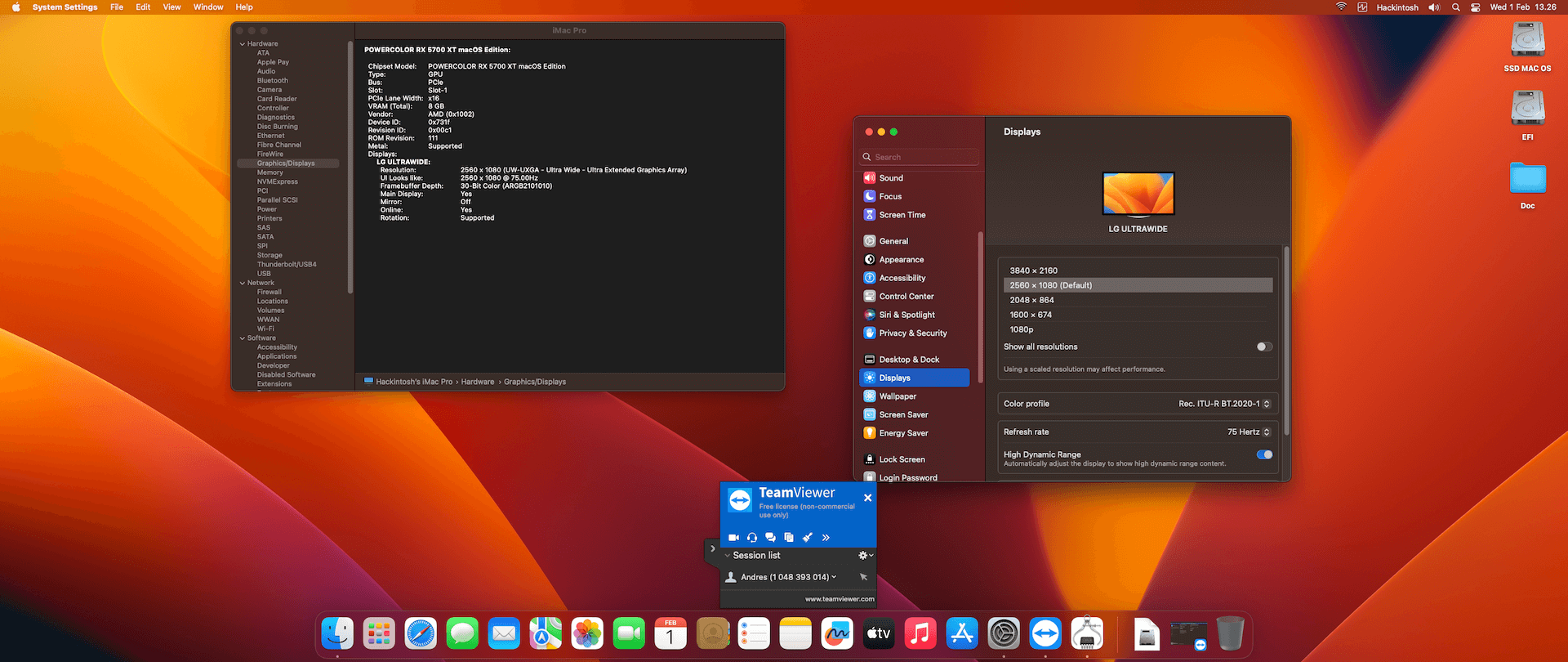Screen dimensions: 1568x662
Task: Click the Displays settings scrollbar
Action: pyautogui.click(x=1286, y=341)
